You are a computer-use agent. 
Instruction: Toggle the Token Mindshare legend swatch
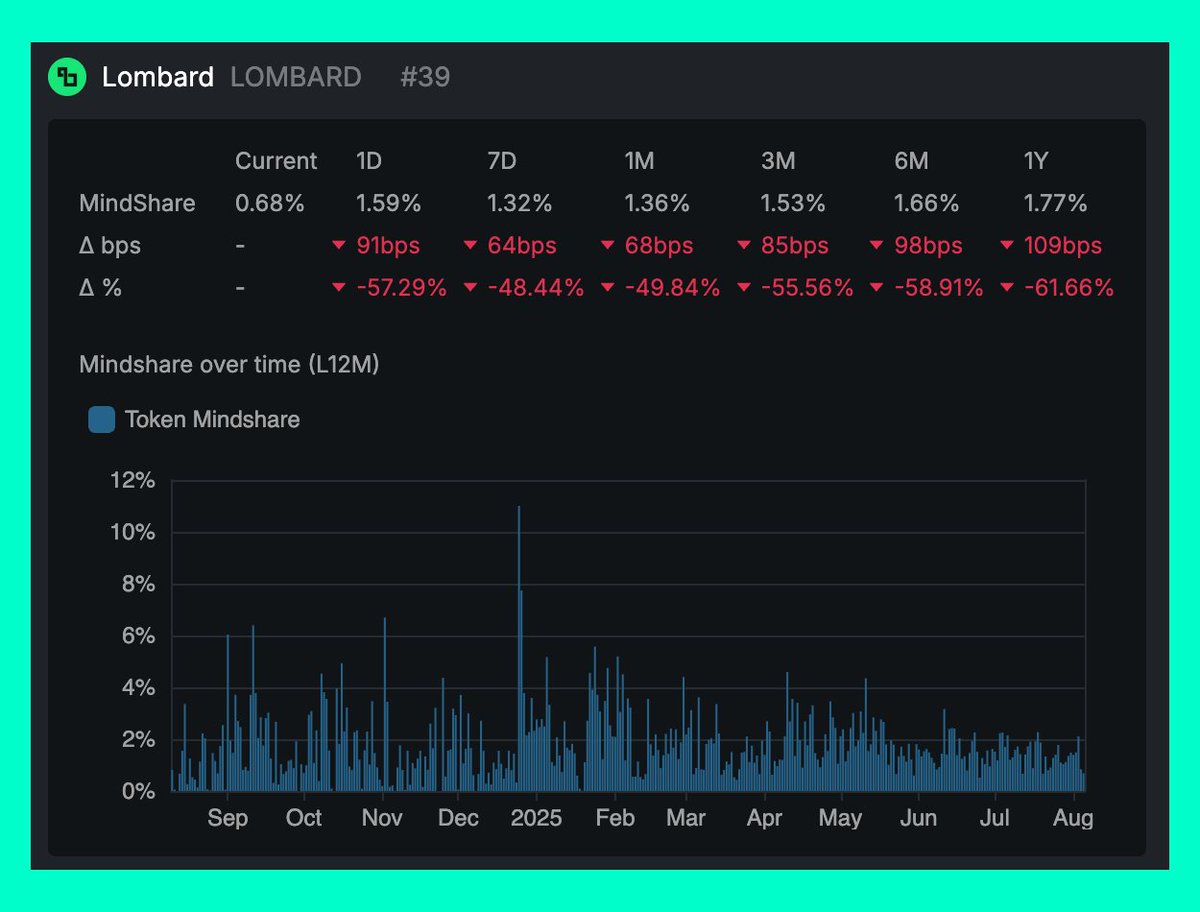[101, 419]
